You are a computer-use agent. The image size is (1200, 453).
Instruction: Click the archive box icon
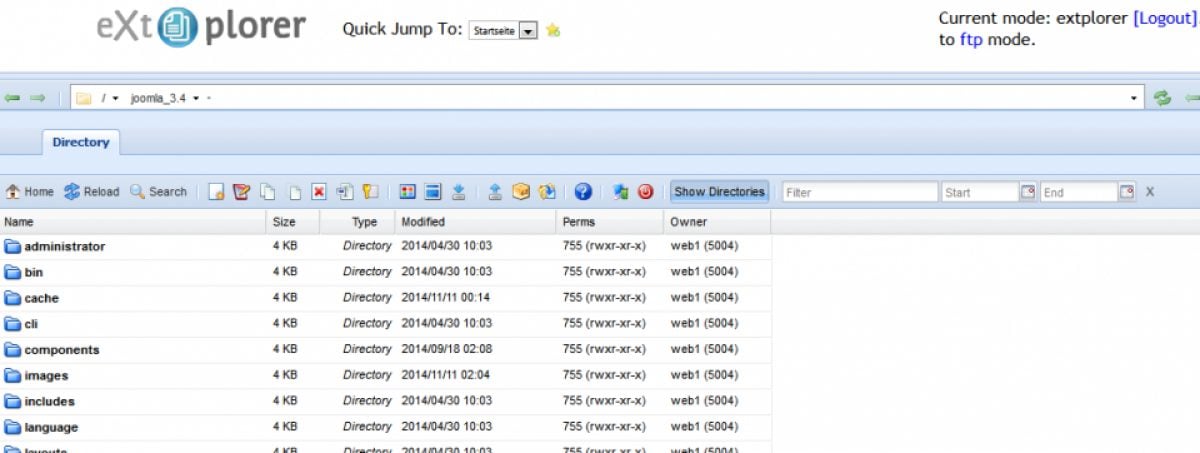pyautogui.click(x=521, y=192)
